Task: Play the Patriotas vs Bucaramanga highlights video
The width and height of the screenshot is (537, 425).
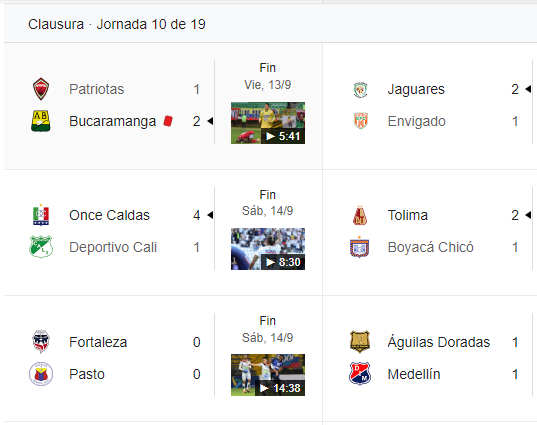Action: tap(268, 123)
